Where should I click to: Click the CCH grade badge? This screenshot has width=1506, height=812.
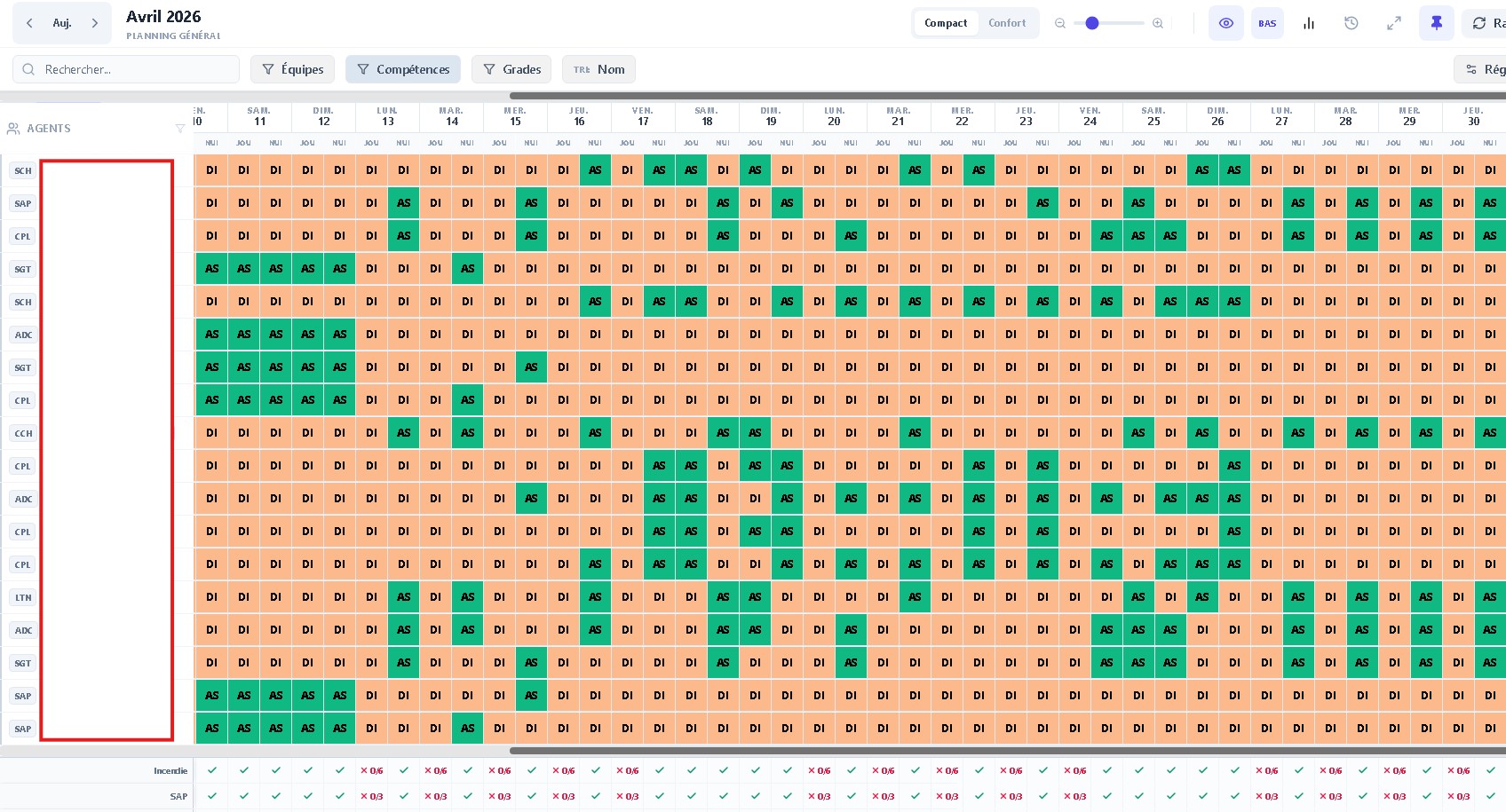coord(23,434)
